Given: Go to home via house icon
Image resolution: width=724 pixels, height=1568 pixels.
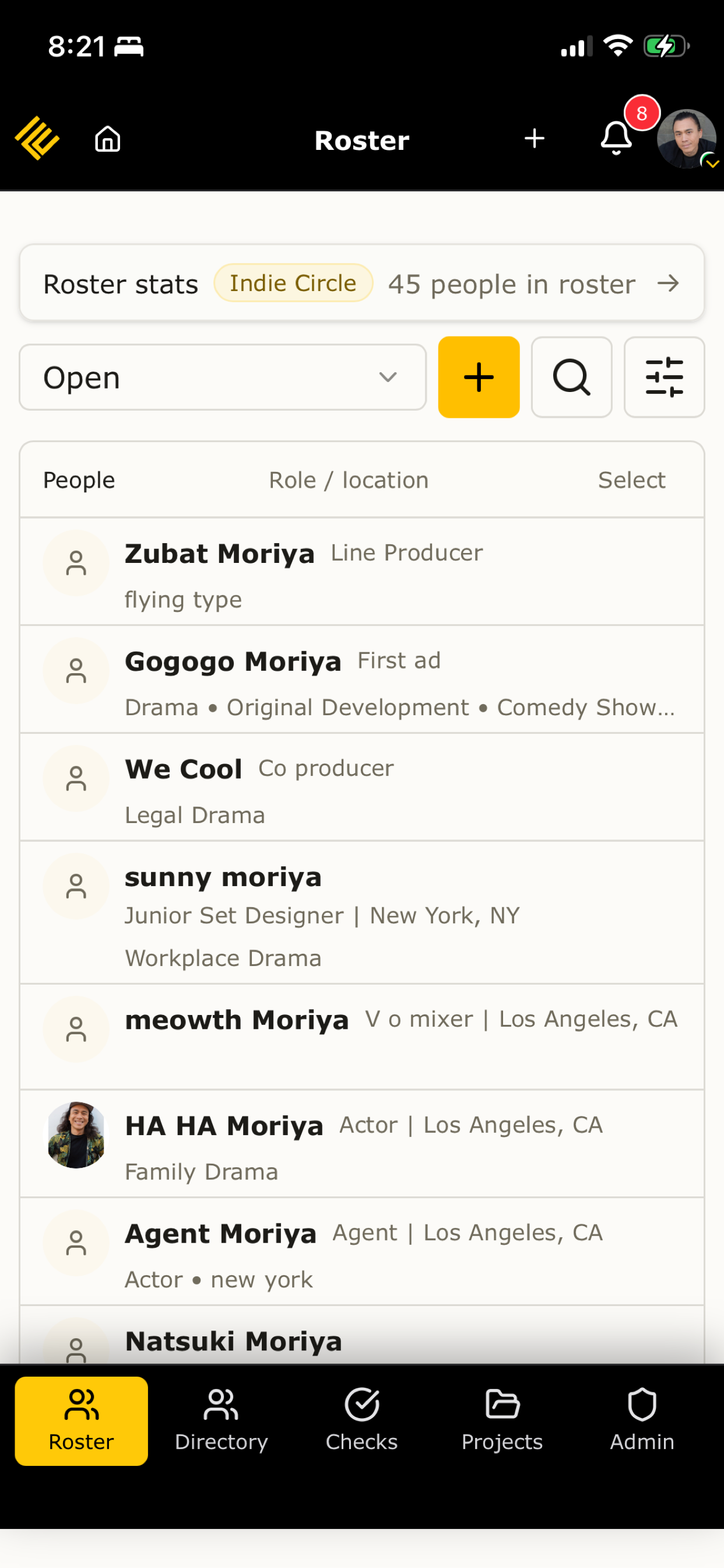Looking at the screenshot, I should coord(108,139).
